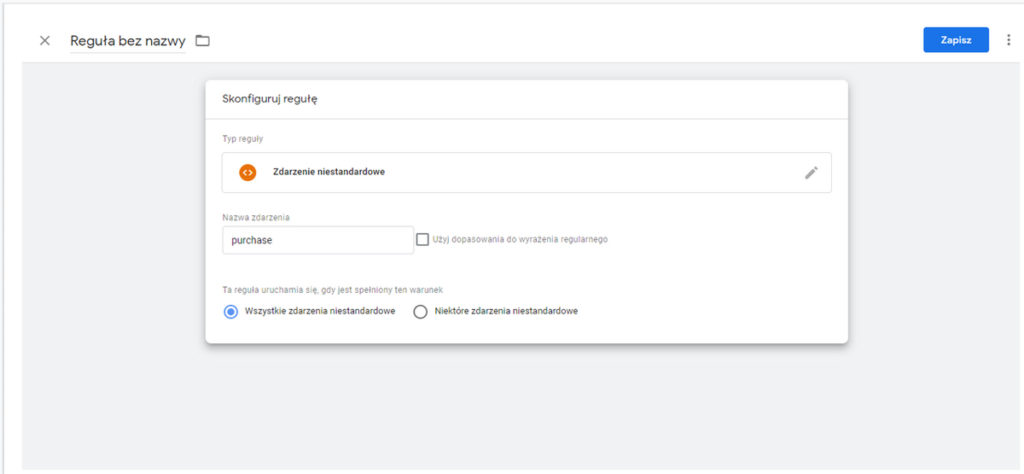Close the trigger editor with the X icon

[x=44, y=40]
